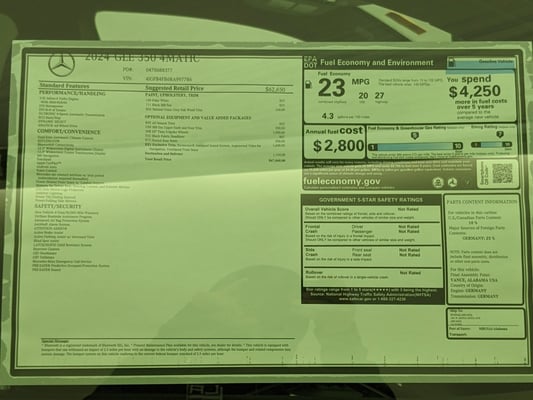The image size is (533, 400).
Task: Click the VANCE, ALABAMA USA assembly point
Action: 474,280
